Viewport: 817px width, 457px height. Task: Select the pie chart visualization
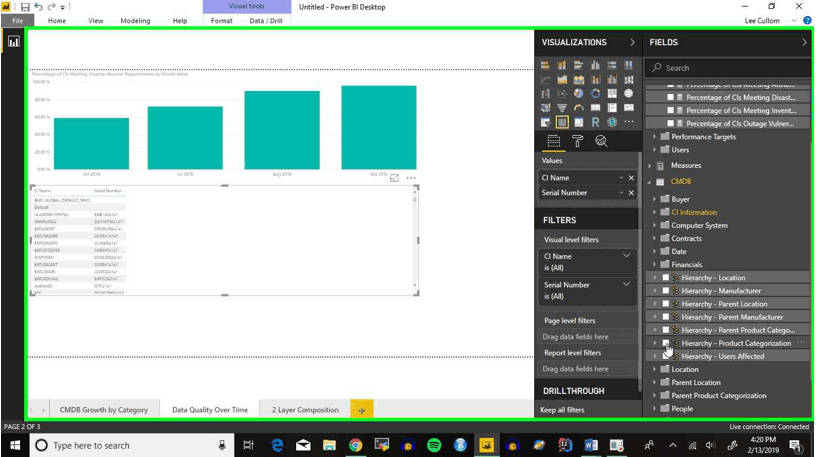coord(578,93)
